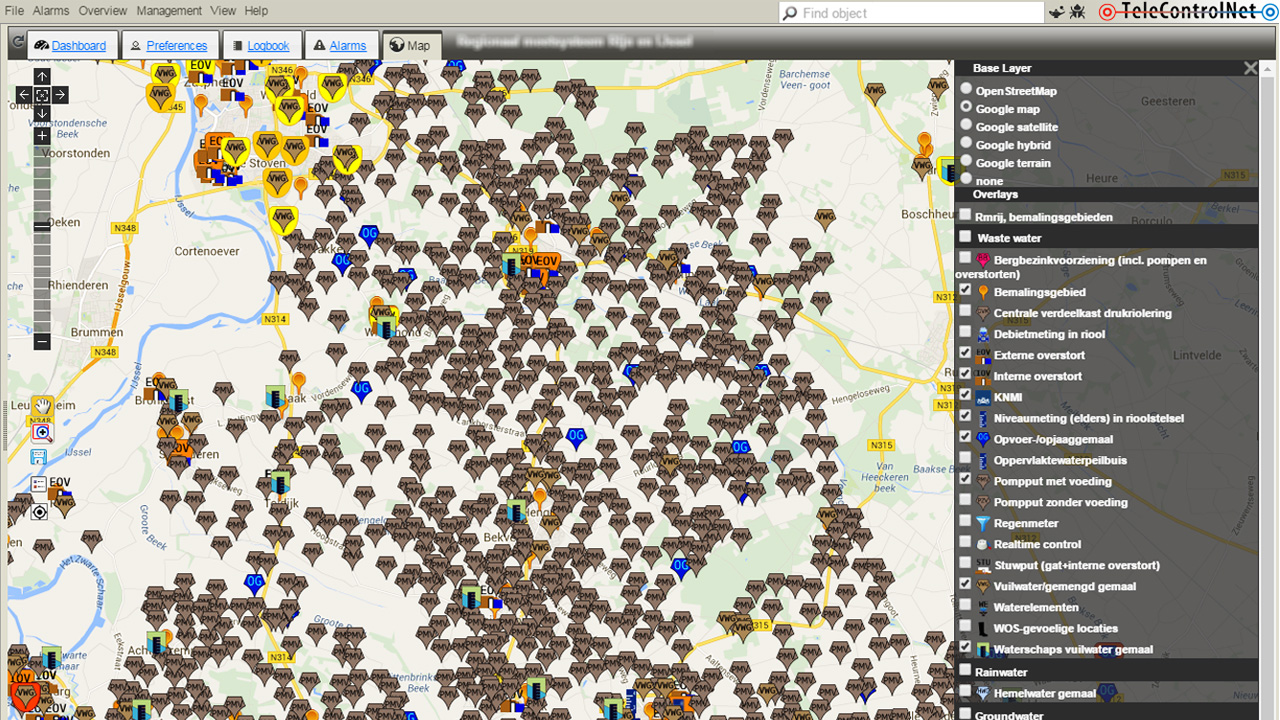Open the layer list tool icon
This screenshot has height=720, width=1280.
39,485
